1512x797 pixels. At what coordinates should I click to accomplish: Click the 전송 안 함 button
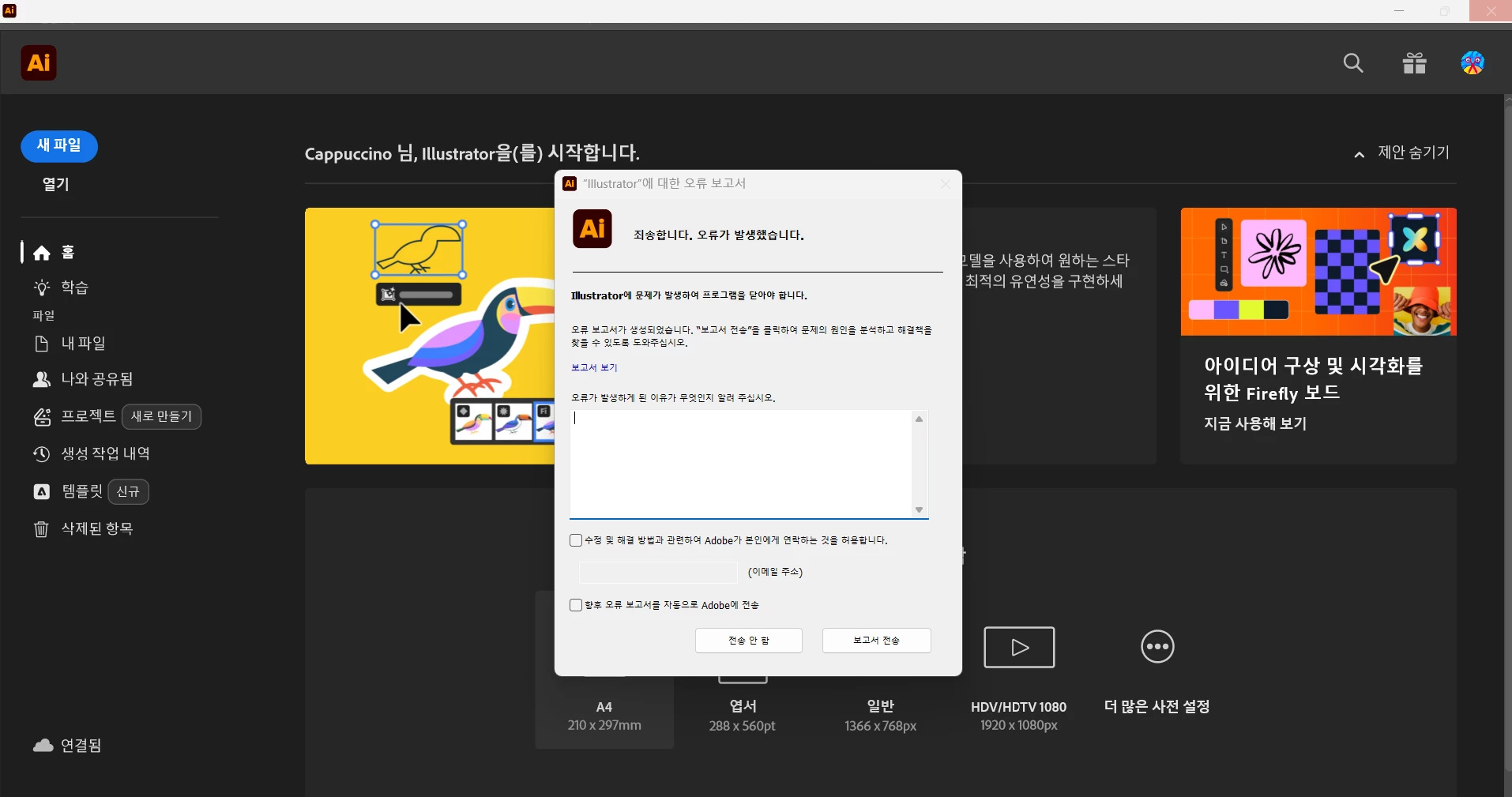pyautogui.click(x=749, y=641)
